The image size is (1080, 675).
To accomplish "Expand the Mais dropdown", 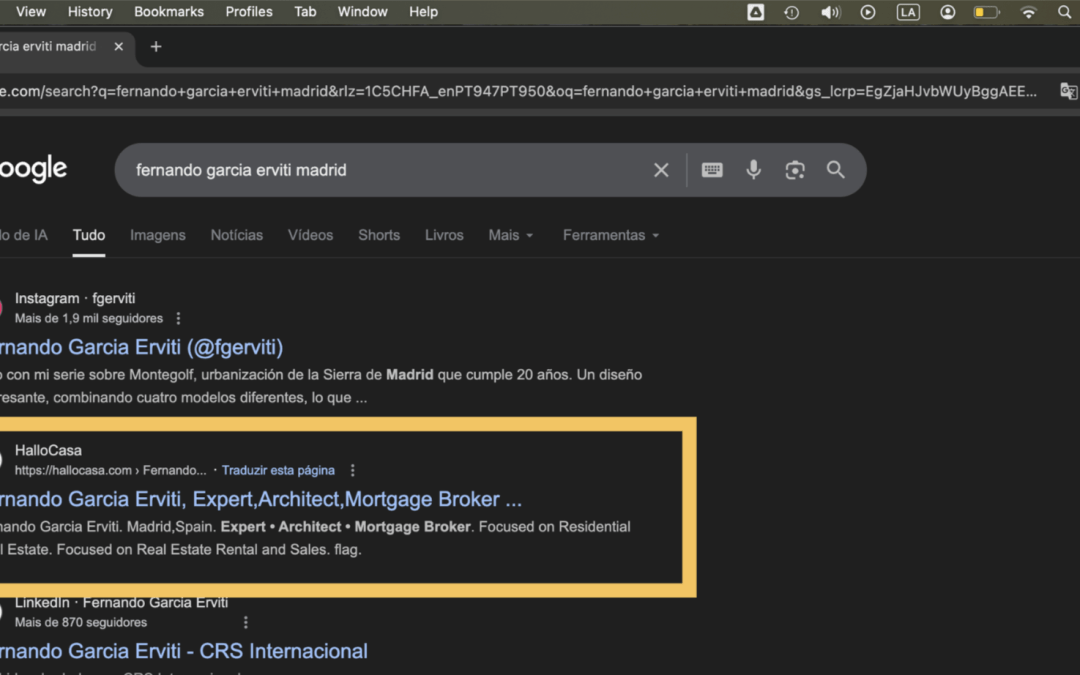I will (511, 236).
